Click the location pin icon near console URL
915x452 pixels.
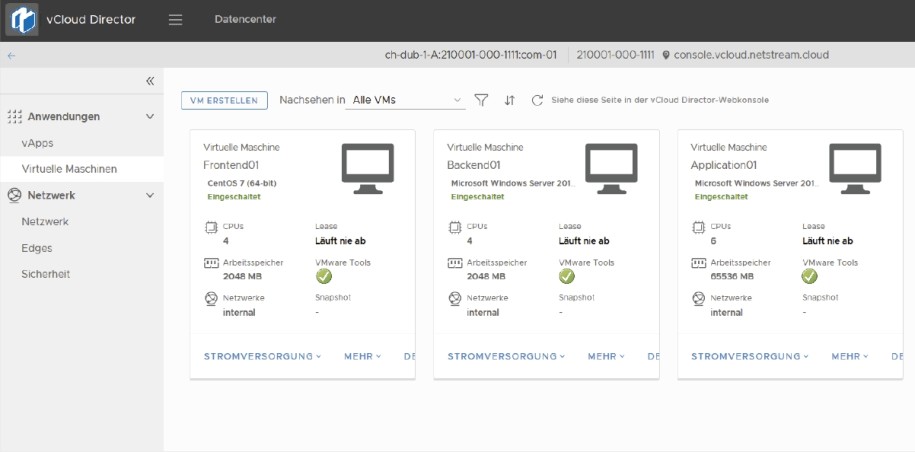666,55
